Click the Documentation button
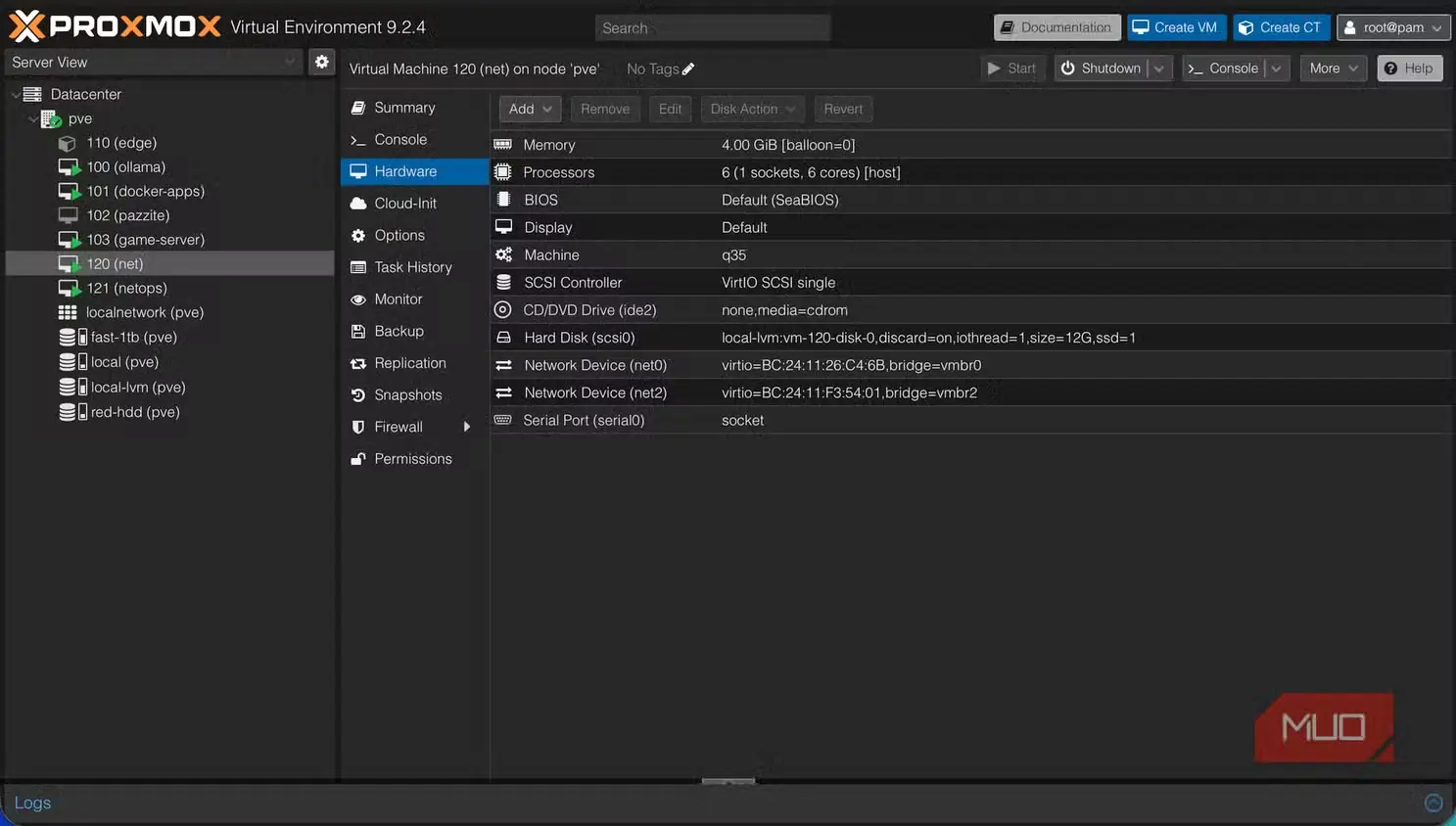 click(1057, 27)
